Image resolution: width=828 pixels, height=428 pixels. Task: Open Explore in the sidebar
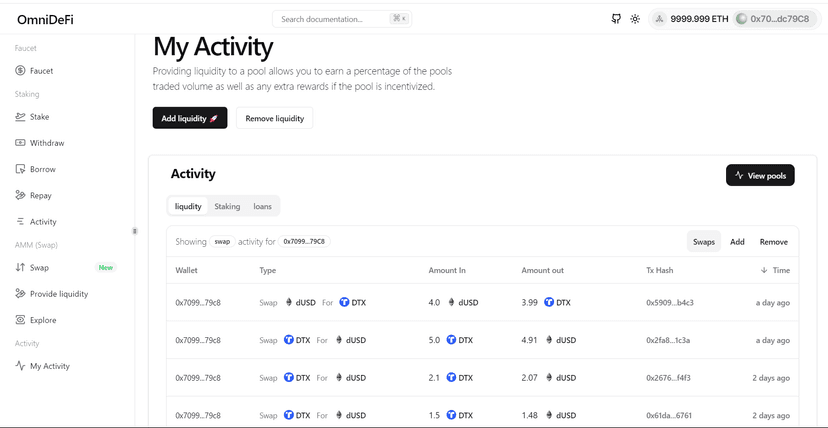point(35,320)
